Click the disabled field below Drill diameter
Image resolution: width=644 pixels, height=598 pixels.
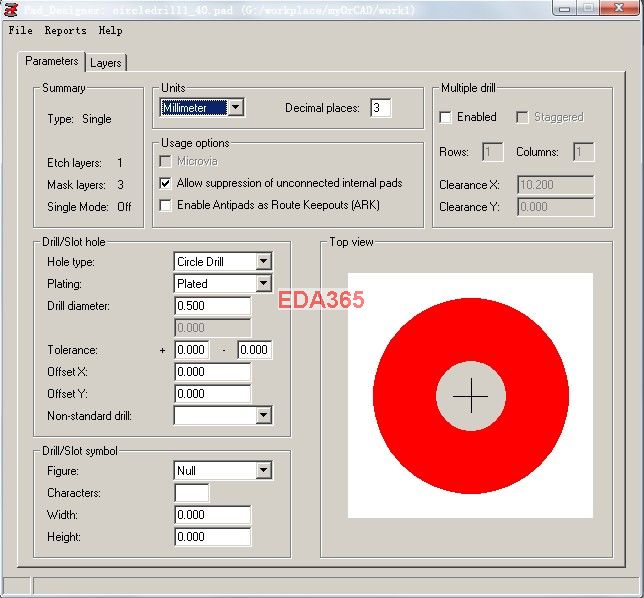pyautogui.click(x=212, y=328)
